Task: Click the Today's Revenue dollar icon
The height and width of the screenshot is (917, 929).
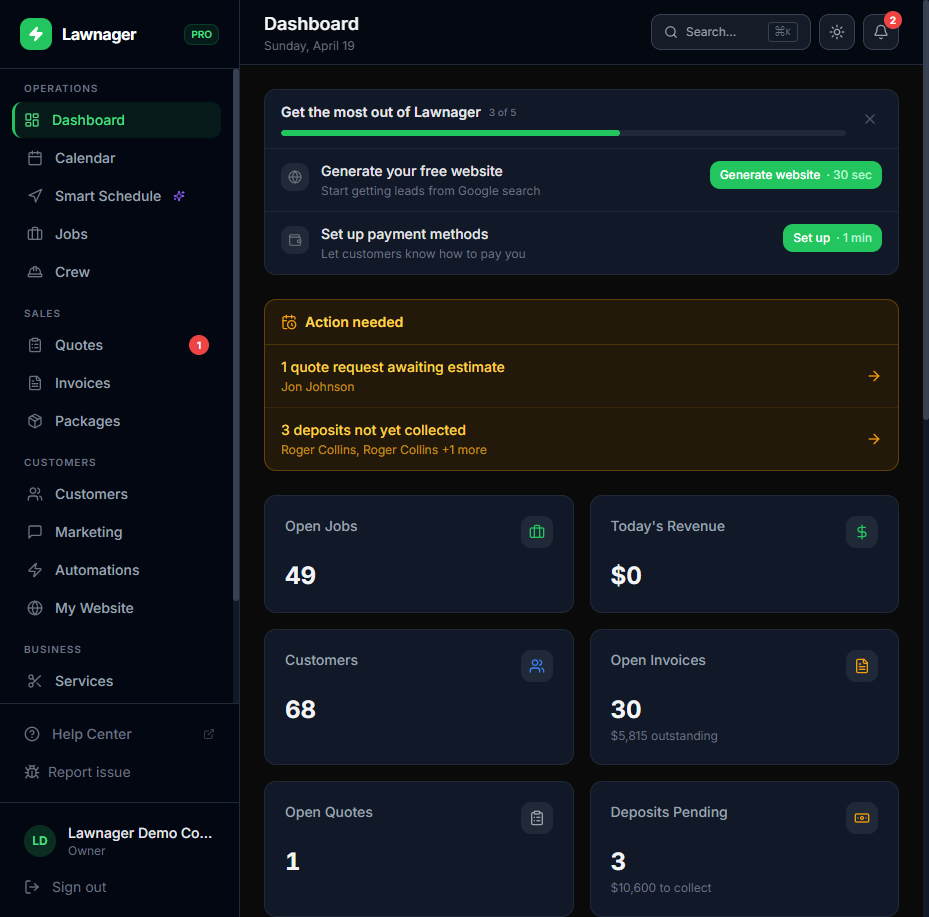Action: [x=861, y=532]
